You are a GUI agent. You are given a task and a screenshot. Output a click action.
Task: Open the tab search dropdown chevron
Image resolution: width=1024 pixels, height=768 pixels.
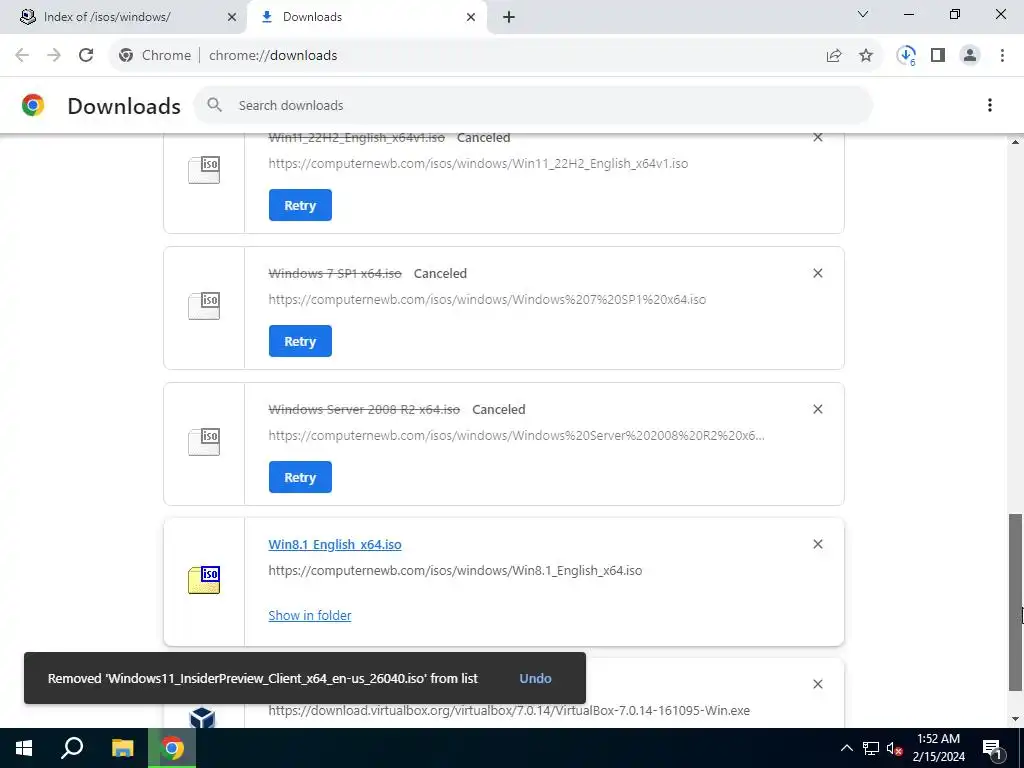(x=863, y=14)
